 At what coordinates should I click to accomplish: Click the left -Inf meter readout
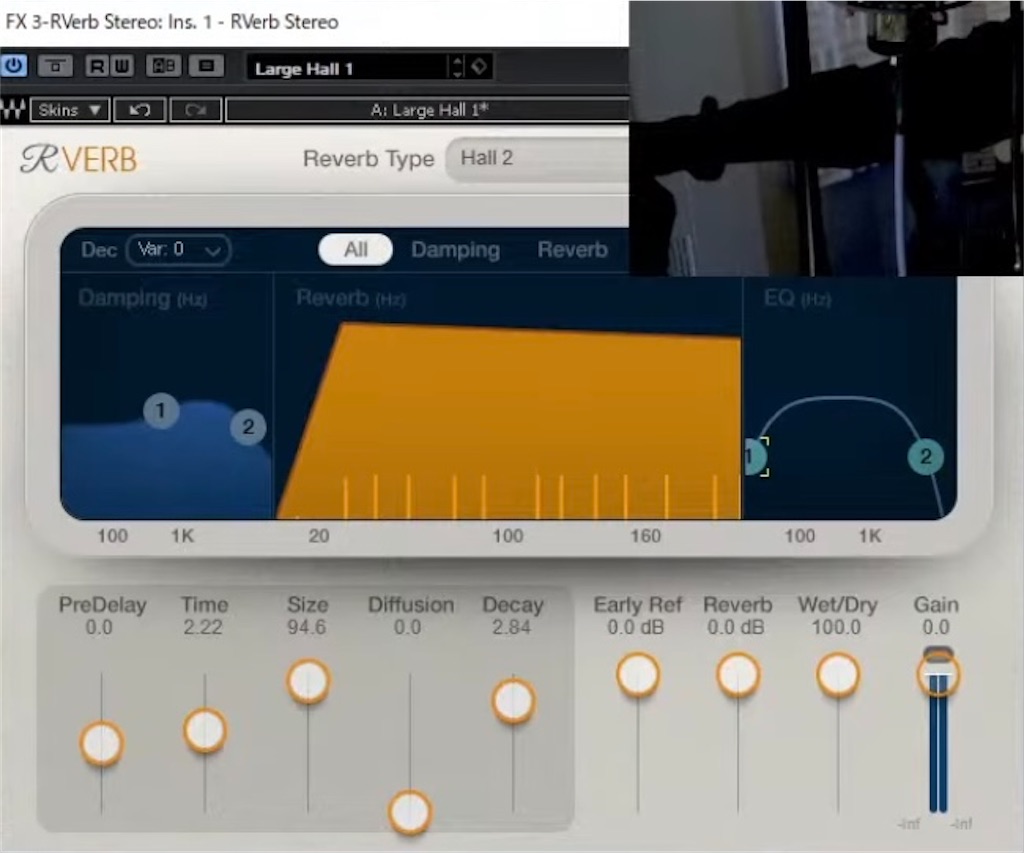(909, 824)
